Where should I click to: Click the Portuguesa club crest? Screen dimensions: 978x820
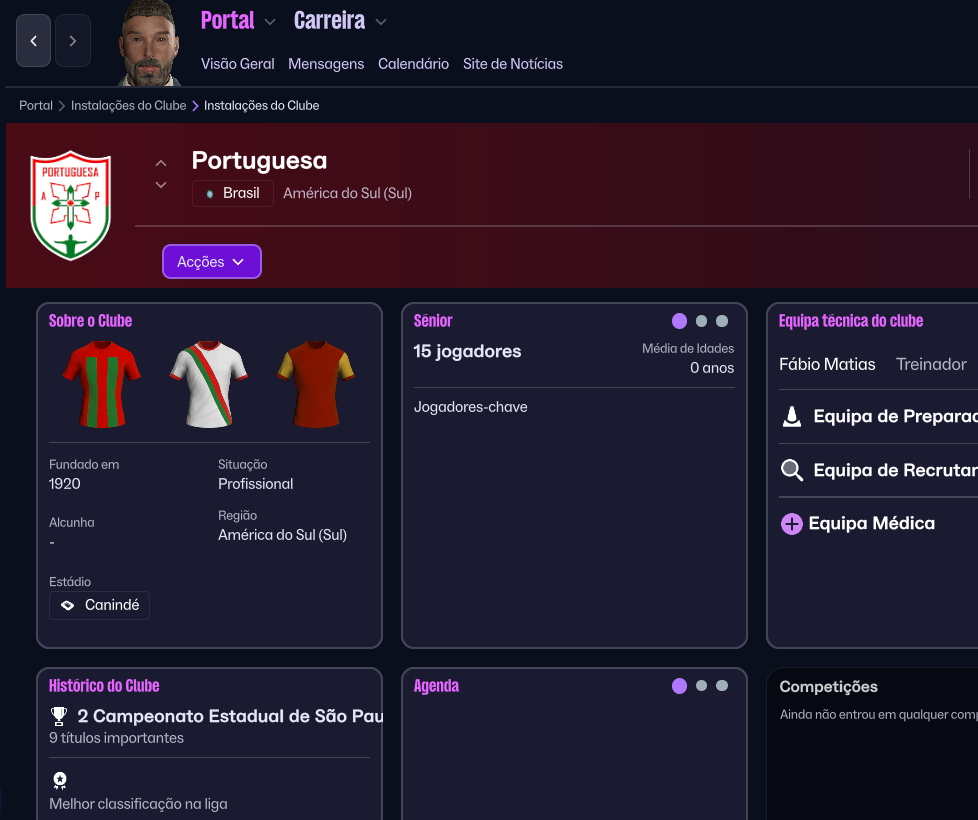[70, 205]
